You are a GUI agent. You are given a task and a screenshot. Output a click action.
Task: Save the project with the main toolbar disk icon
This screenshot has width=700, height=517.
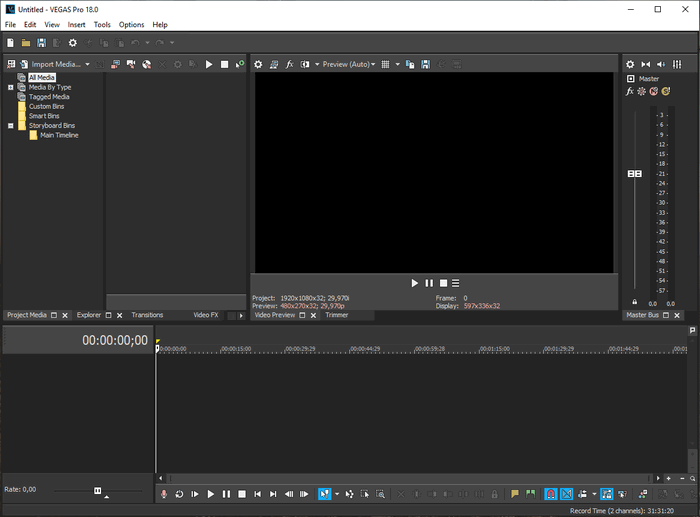(42, 43)
